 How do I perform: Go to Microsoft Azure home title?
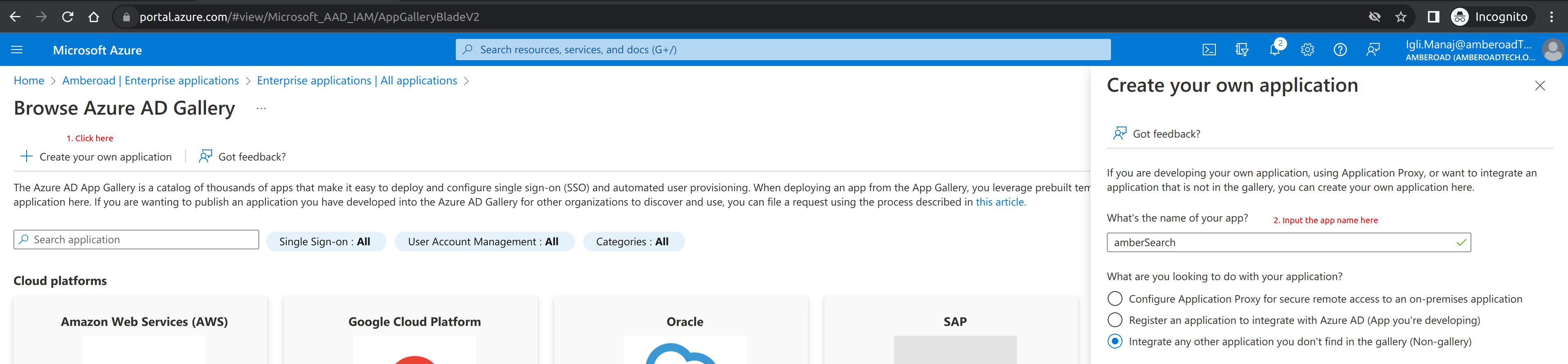coord(97,50)
